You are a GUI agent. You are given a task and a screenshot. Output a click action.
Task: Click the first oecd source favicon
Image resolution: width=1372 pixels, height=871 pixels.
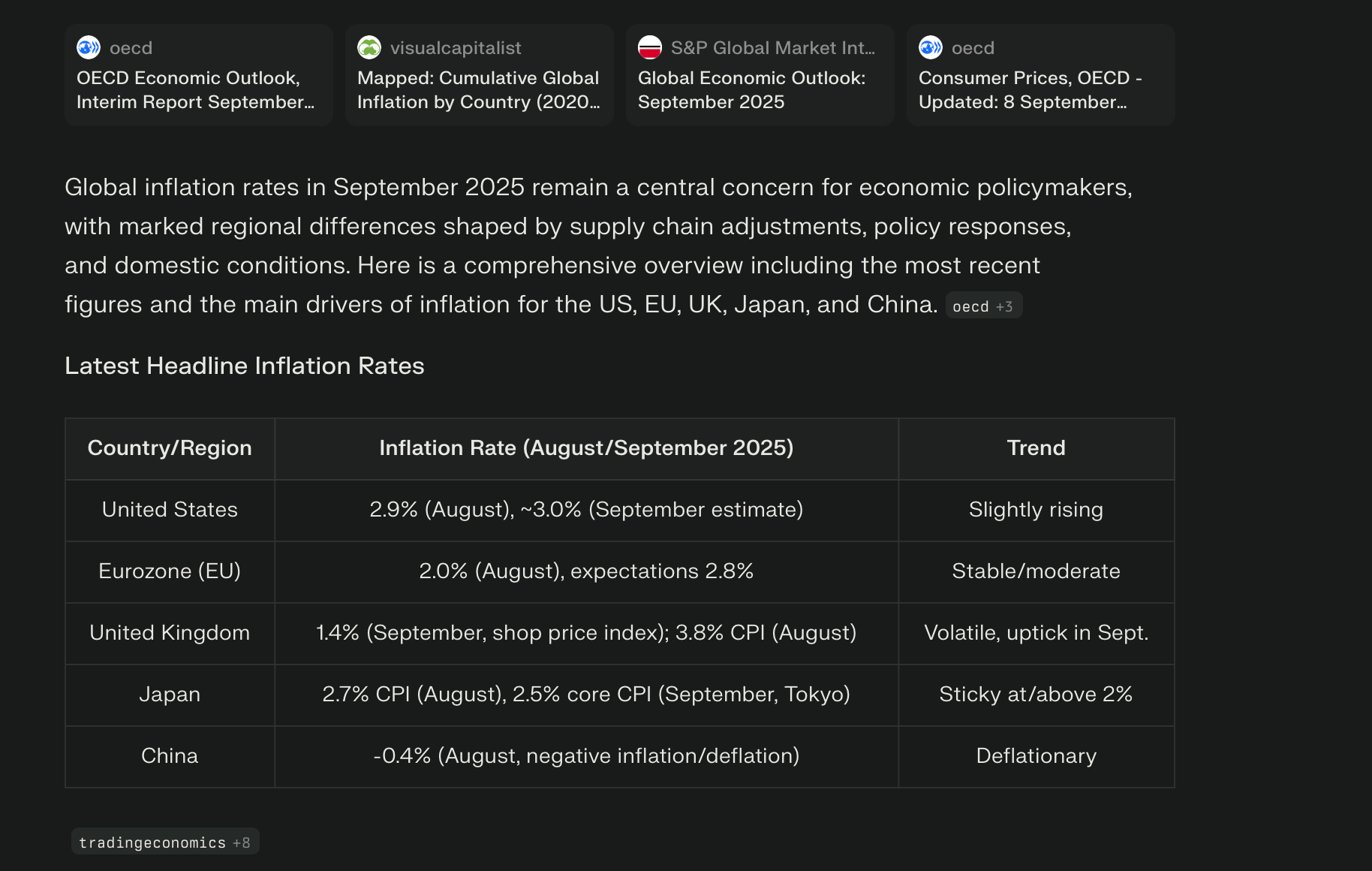click(89, 47)
